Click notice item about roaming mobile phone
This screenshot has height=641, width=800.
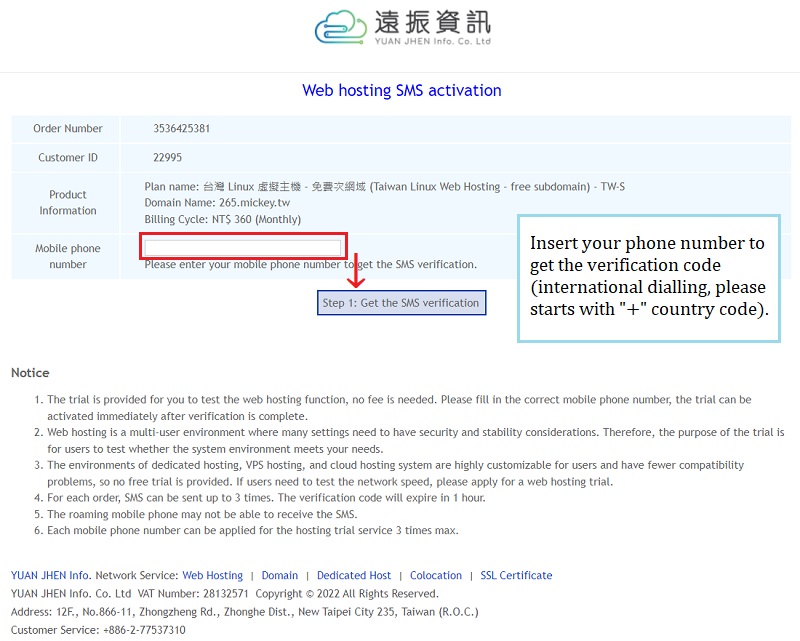(202, 514)
